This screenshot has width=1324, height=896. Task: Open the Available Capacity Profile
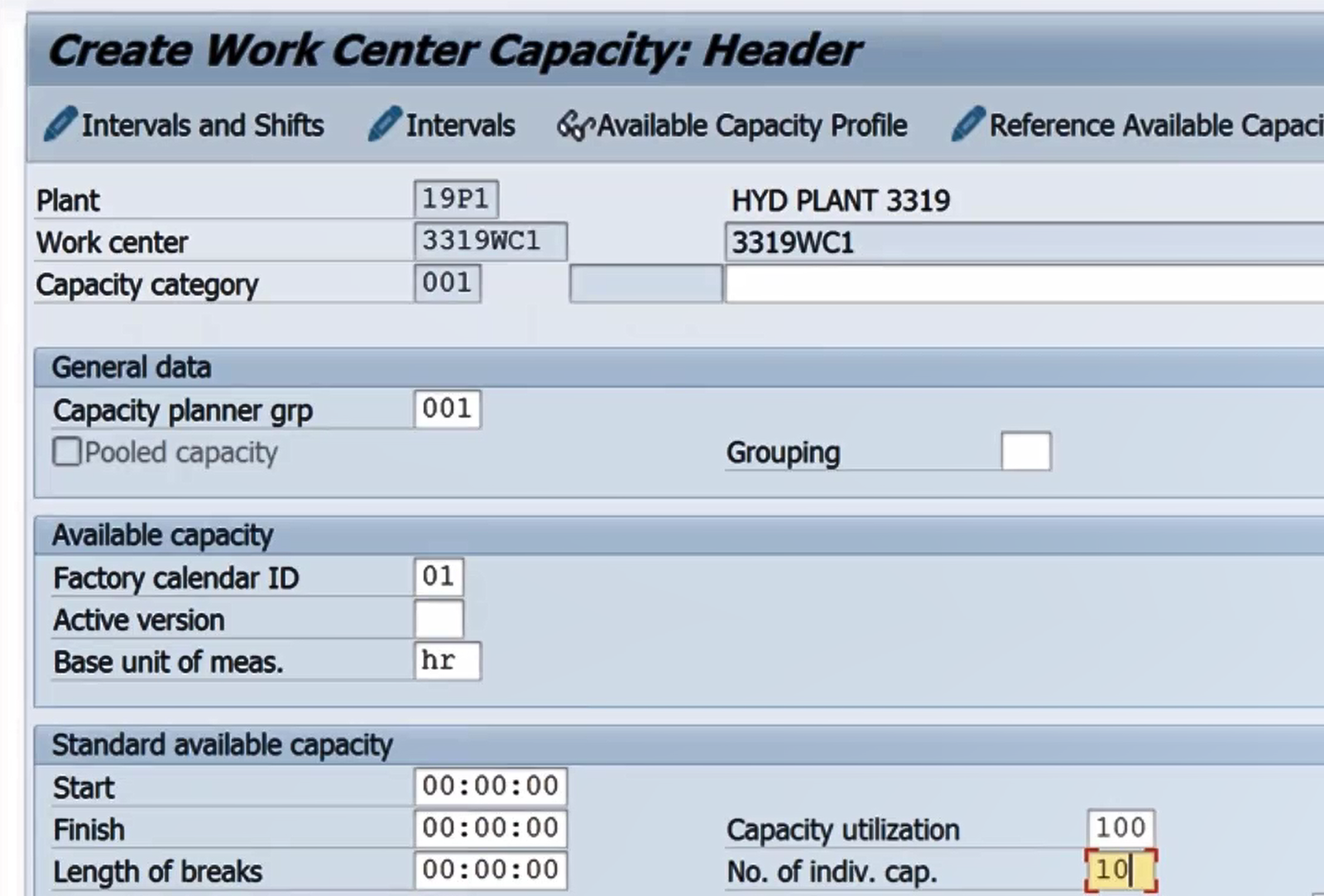pyautogui.click(x=751, y=126)
